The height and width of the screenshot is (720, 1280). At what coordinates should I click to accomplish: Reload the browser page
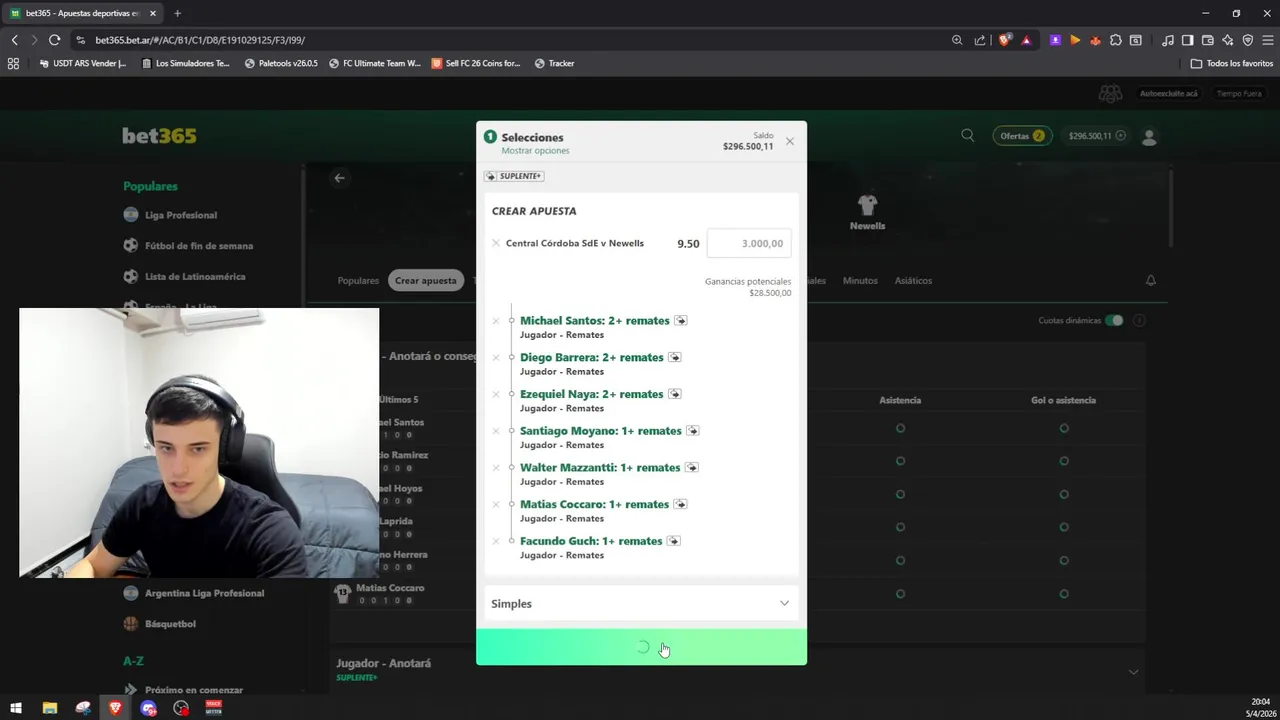coord(54,40)
